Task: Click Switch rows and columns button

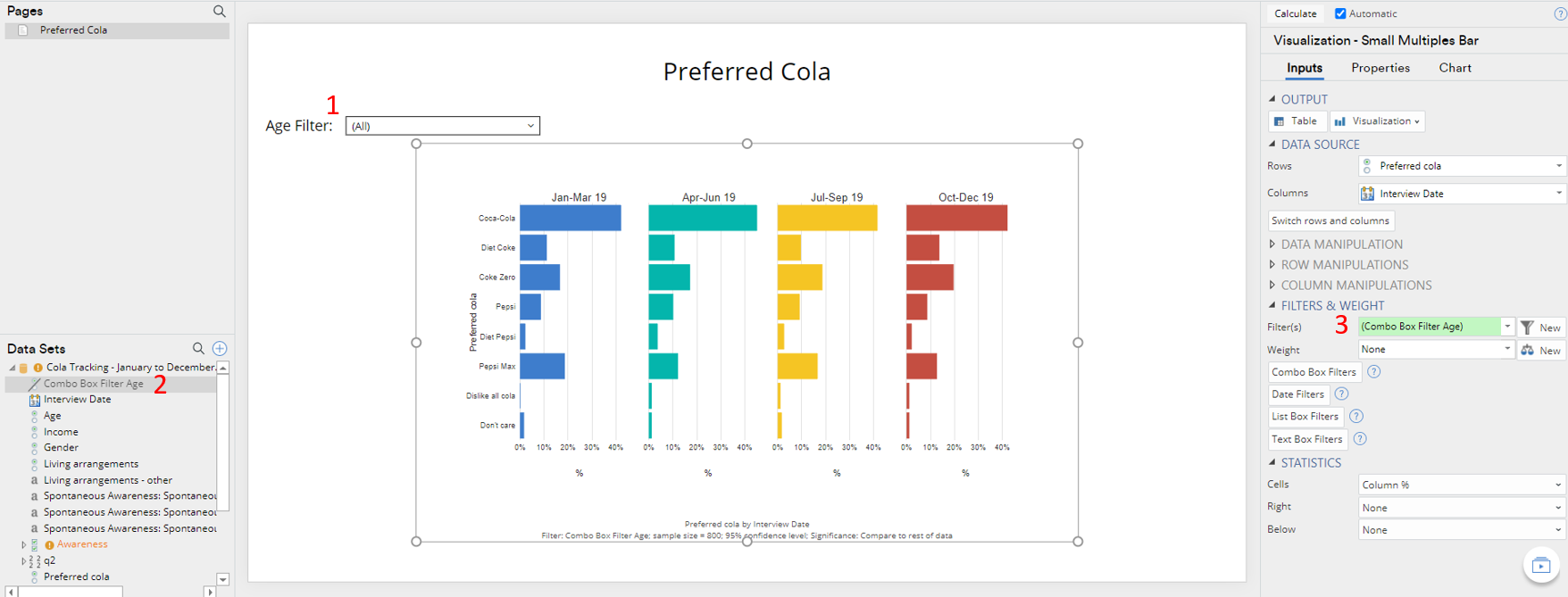Action: click(1330, 220)
